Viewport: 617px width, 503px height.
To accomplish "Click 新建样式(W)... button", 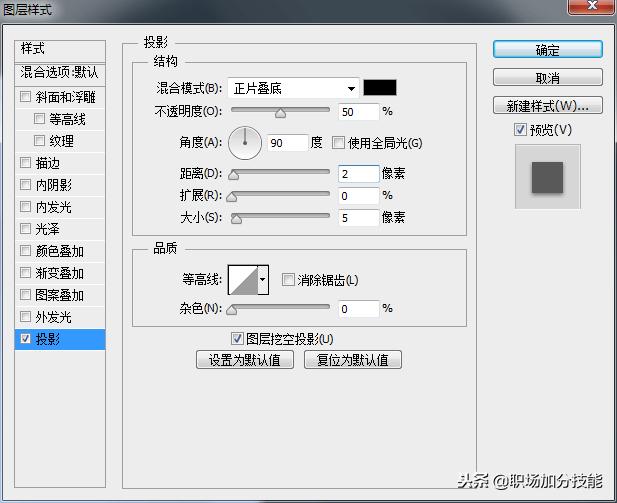I will [547, 105].
